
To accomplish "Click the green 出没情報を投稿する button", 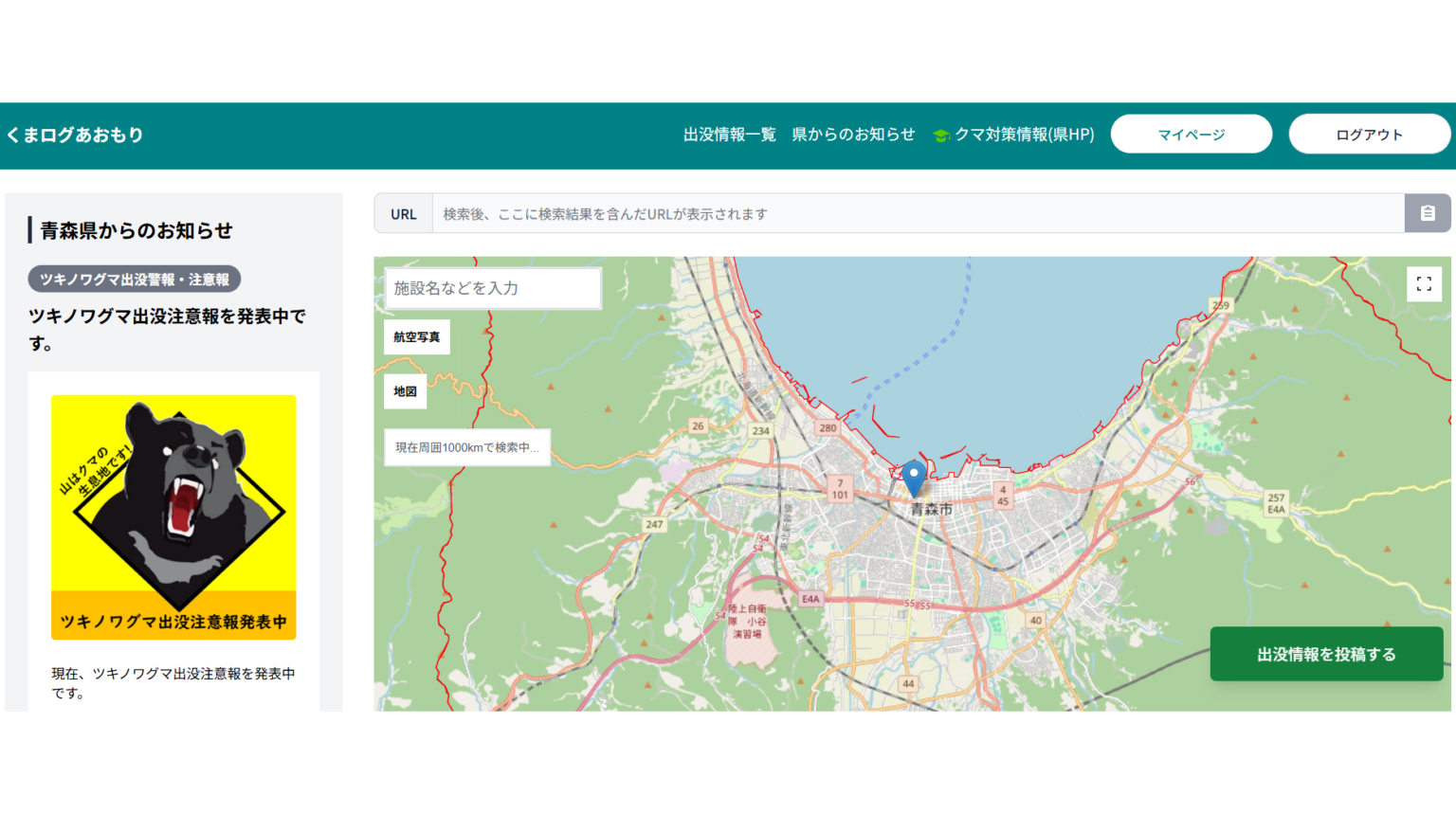I will (1325, 654).
